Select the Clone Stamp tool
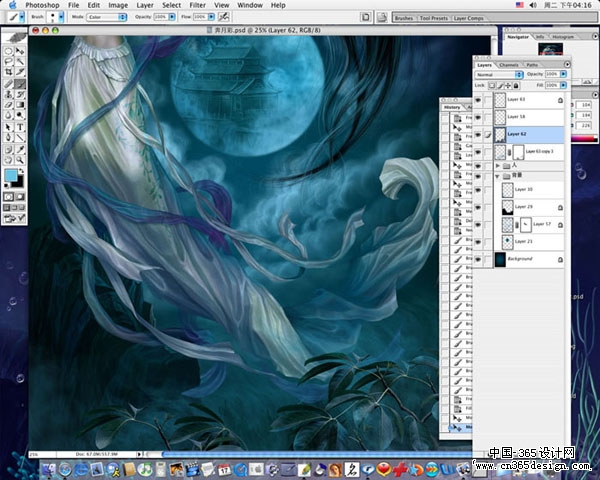 [8, 94]
